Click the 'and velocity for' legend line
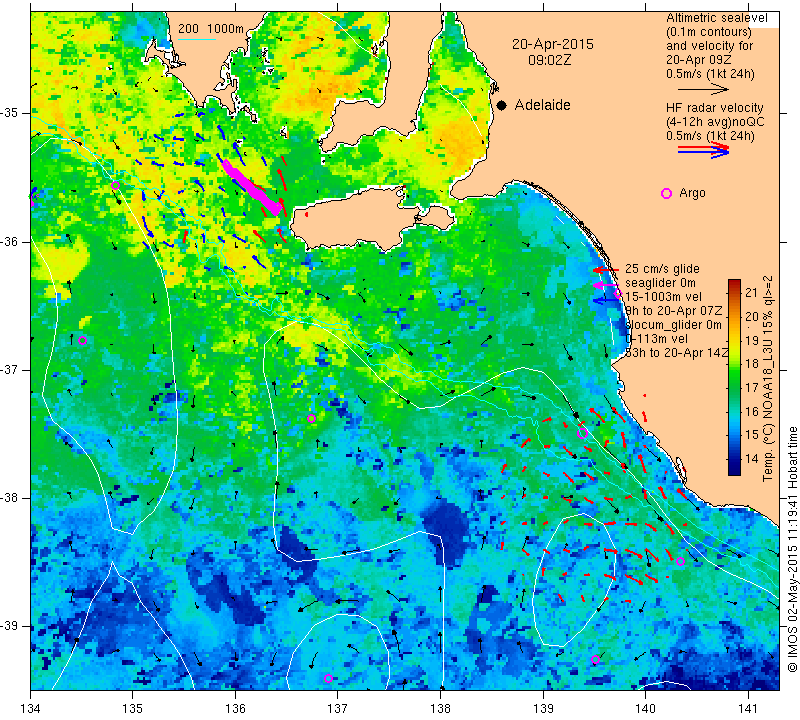 click(709, 46)
